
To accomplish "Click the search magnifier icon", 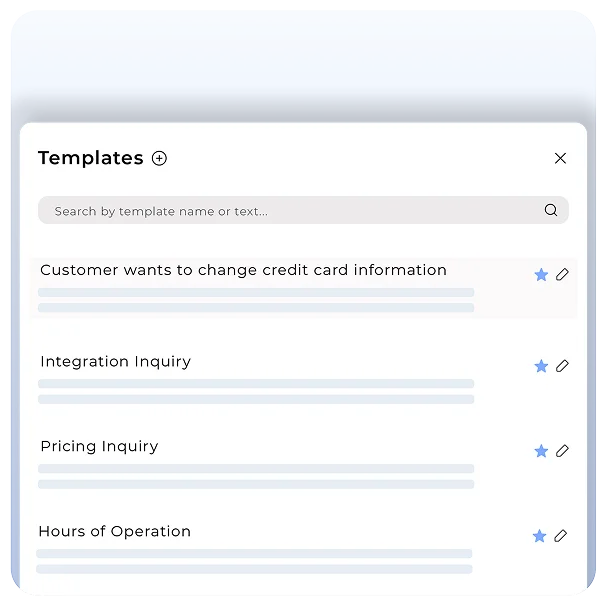I will coord(551,210).
